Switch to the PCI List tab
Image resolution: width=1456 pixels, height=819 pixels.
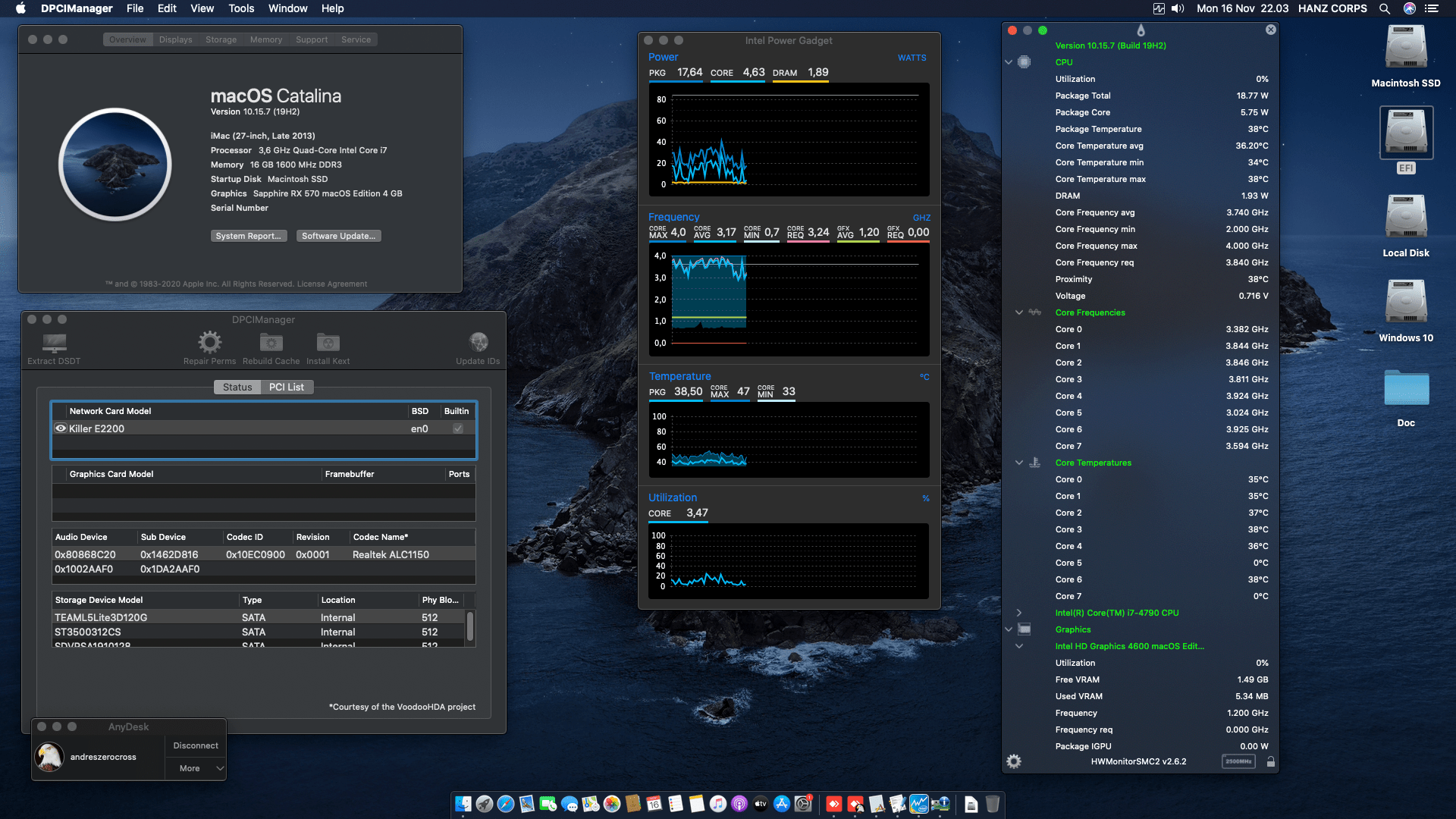click(x=287, y=387)
